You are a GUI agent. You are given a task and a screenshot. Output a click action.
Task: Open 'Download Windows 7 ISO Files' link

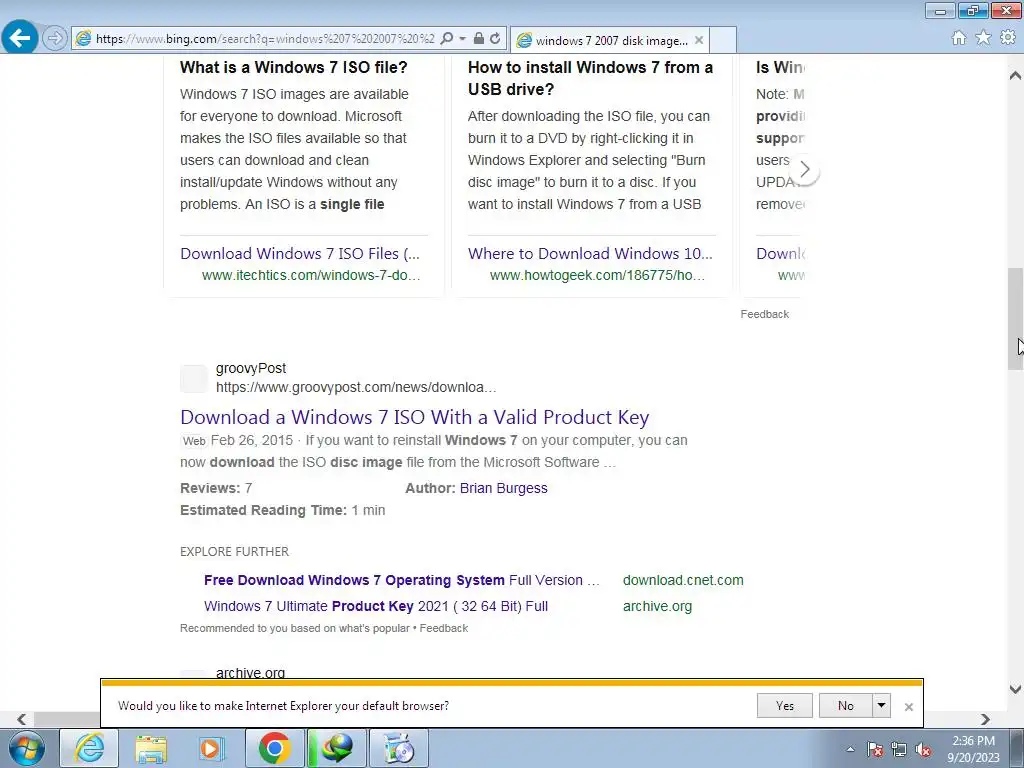pos(300,253)
